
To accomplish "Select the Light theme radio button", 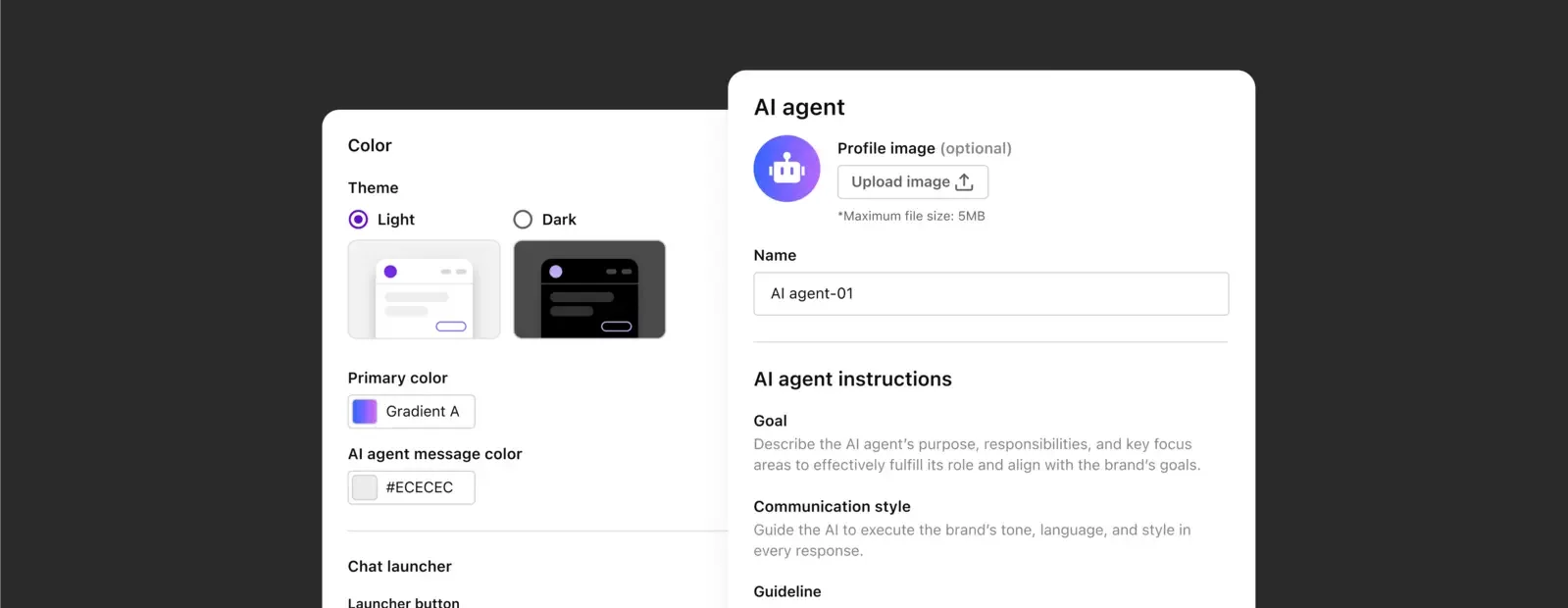I will point(359,220).
